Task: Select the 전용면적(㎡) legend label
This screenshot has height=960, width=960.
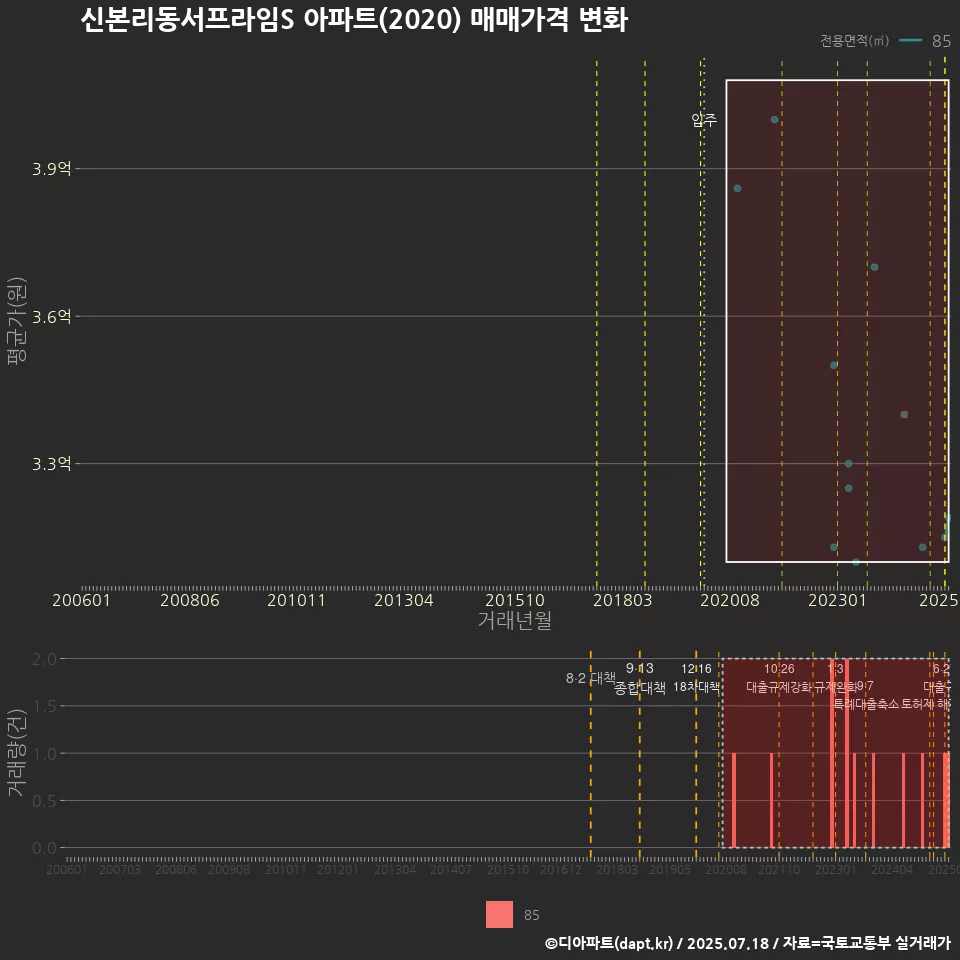Action: click(854, 40)
